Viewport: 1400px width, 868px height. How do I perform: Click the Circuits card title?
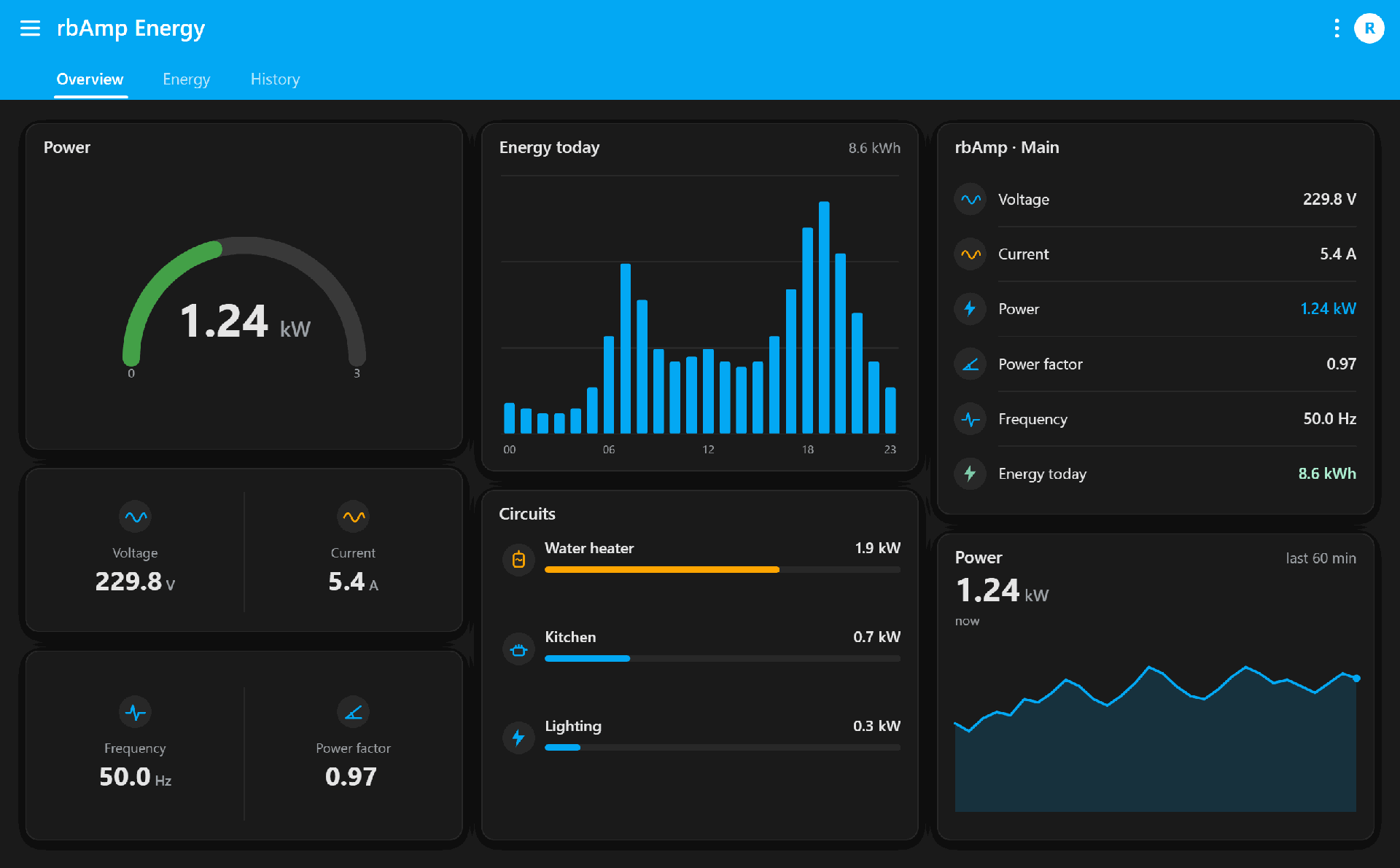click(x=527, y=514)
